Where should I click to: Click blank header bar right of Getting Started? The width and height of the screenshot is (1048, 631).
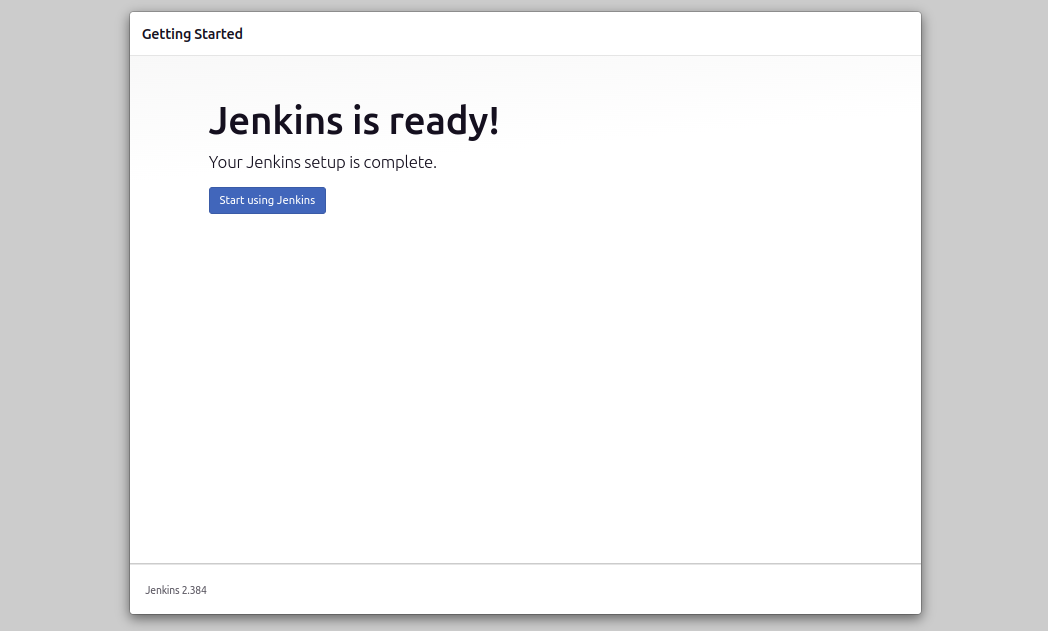(x=600, y=34)
